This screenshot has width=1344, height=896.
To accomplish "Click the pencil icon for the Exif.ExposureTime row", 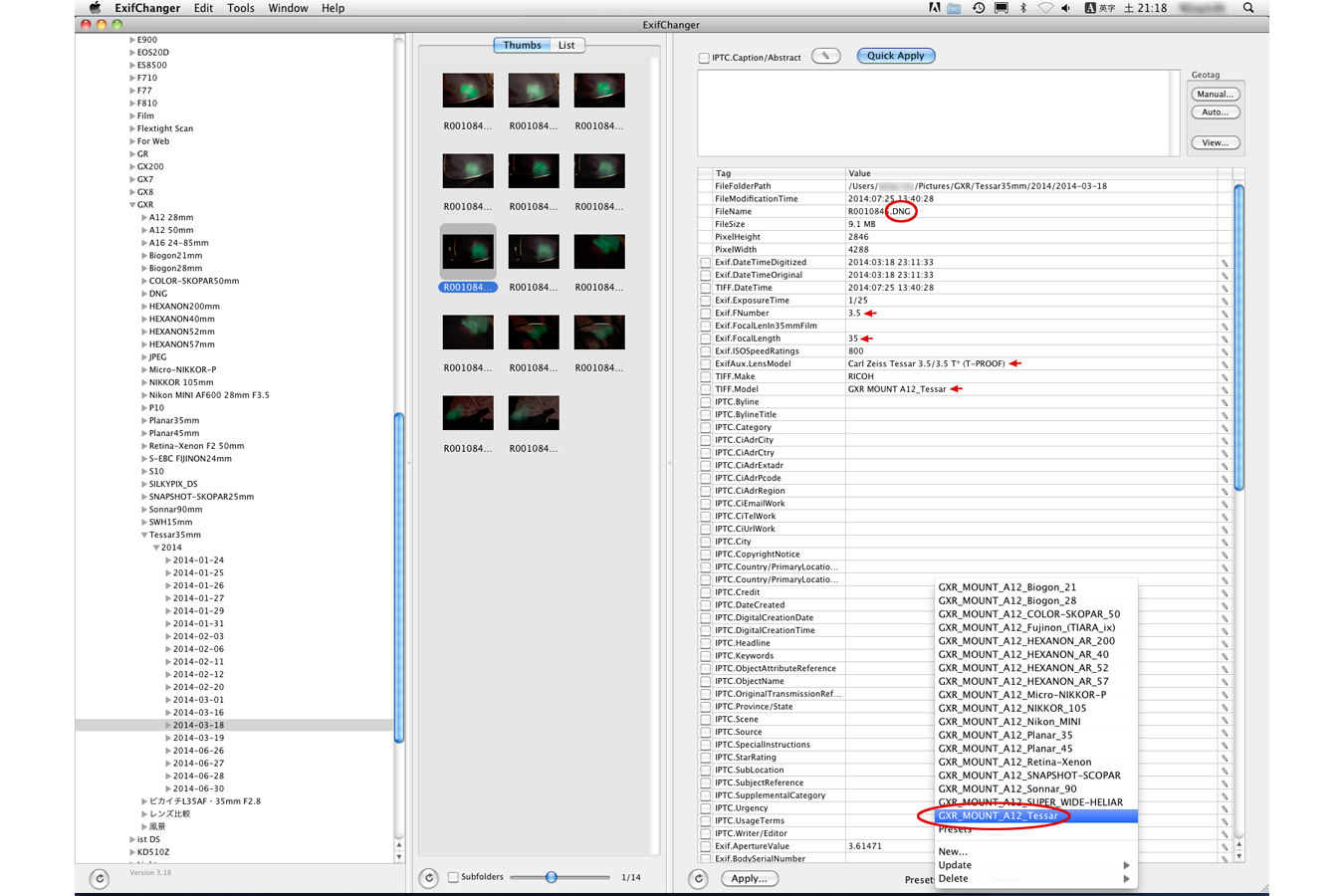I will (x=1225, y=301).
